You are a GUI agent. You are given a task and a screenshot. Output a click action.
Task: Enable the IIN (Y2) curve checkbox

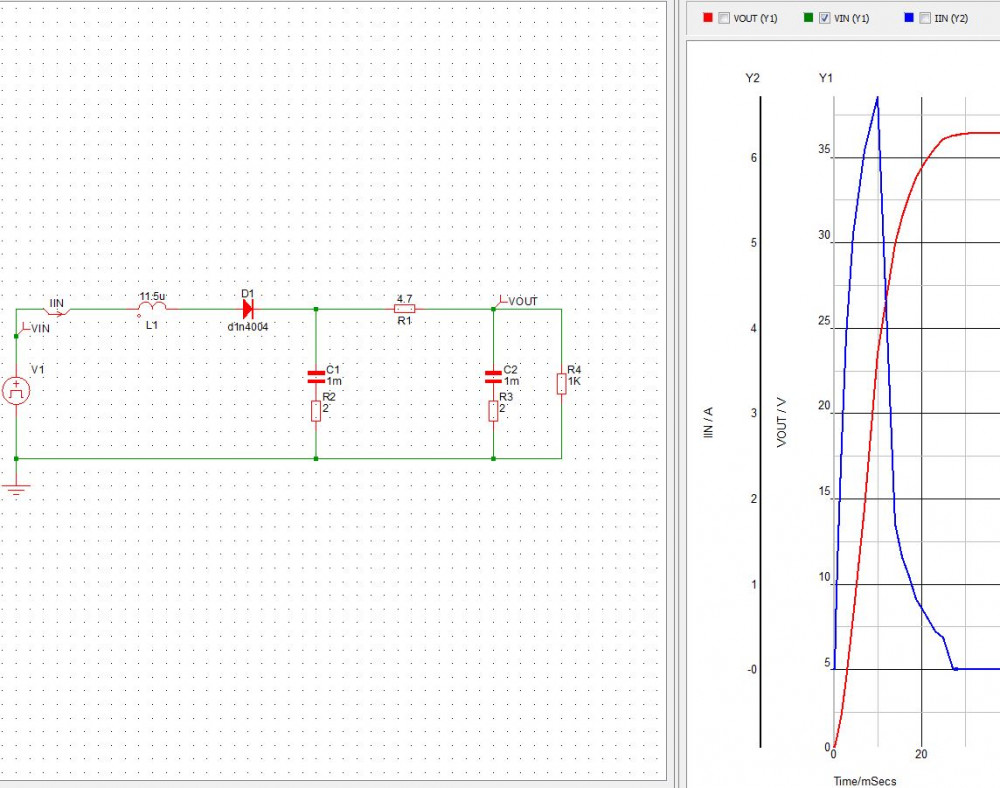point(925,18)
